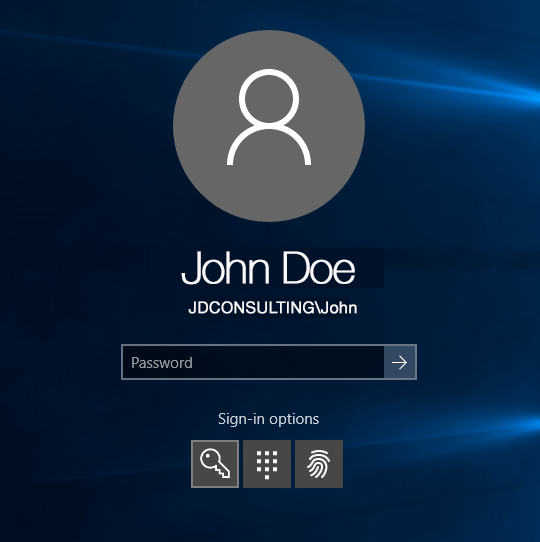This screenshot has width=540, height=542.
Task: Click the user silhouette profile picture
Action: [x=269, y=117]
